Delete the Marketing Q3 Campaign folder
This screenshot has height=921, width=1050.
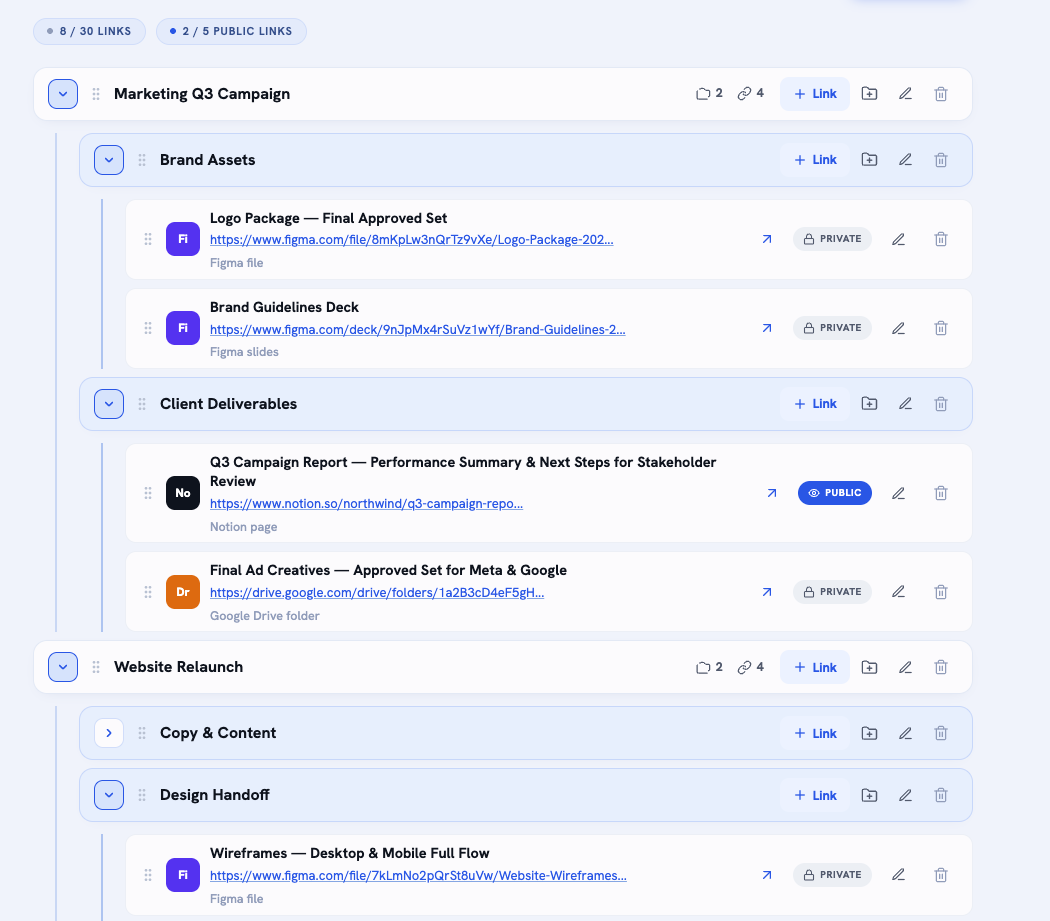point(941,94)
